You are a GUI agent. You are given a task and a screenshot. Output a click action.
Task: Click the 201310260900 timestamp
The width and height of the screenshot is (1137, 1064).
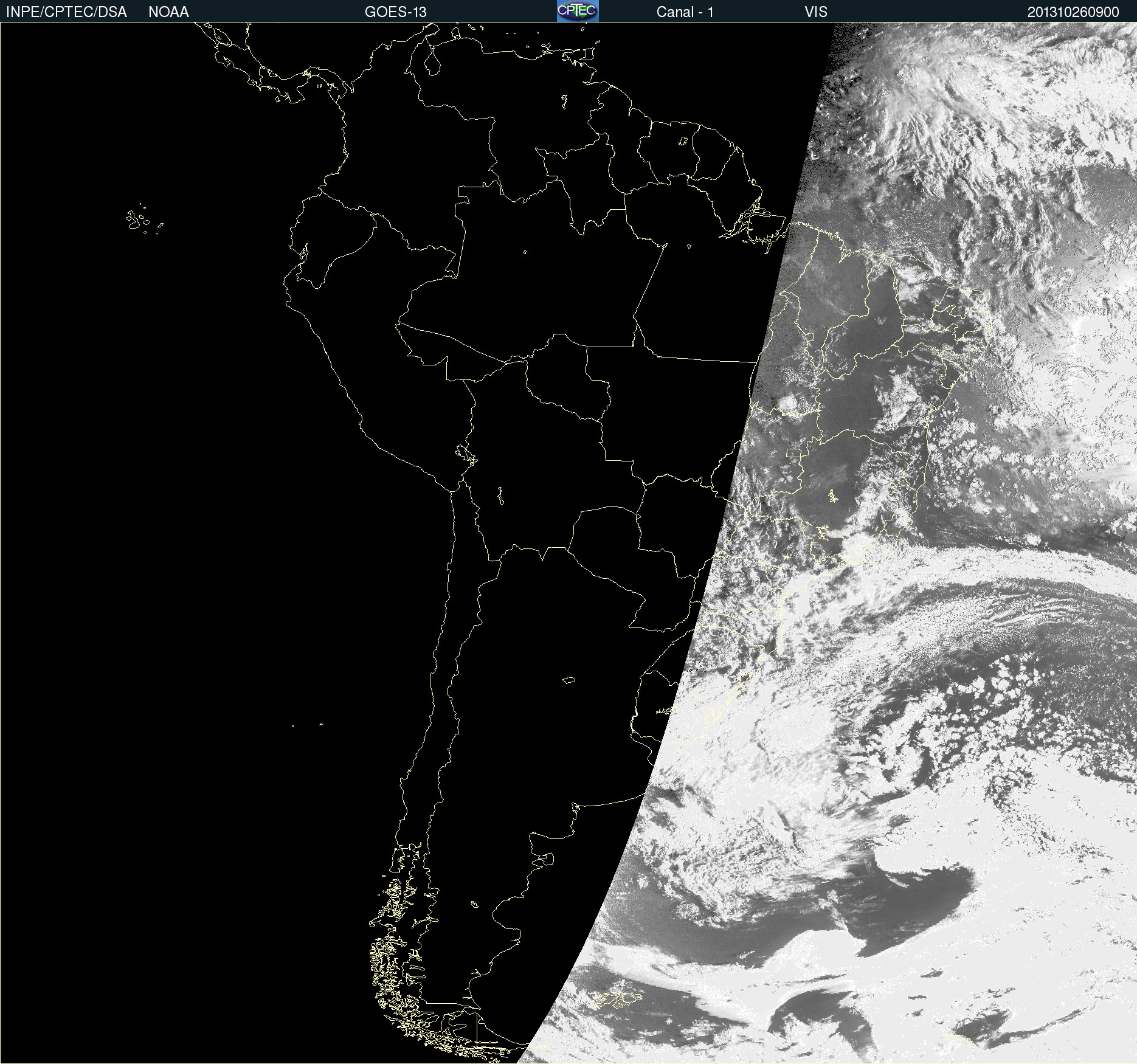[1073, 12]
